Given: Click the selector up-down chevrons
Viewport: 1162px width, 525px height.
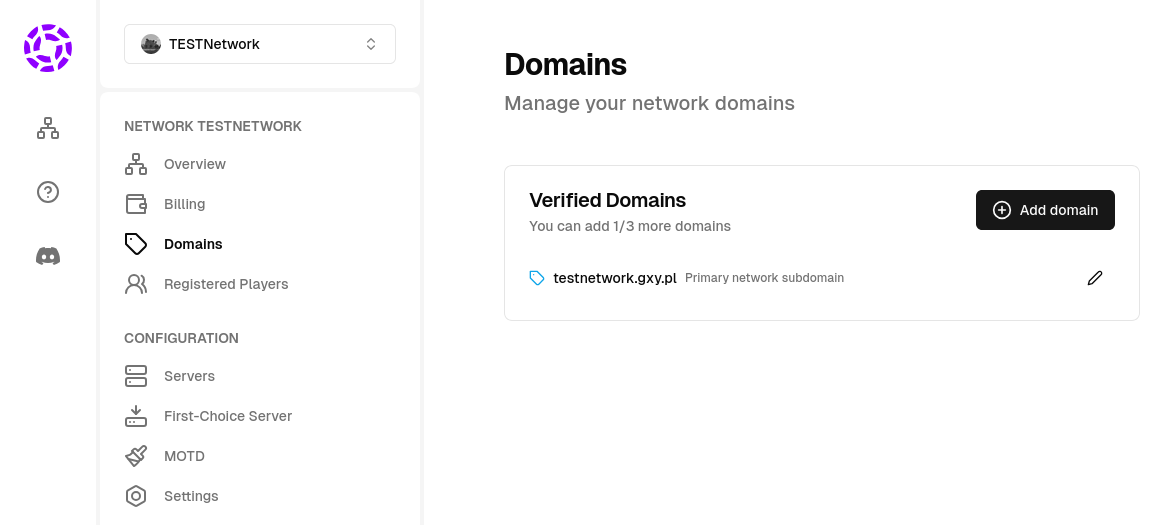Looking at the screenshot, I should [371, 44].
